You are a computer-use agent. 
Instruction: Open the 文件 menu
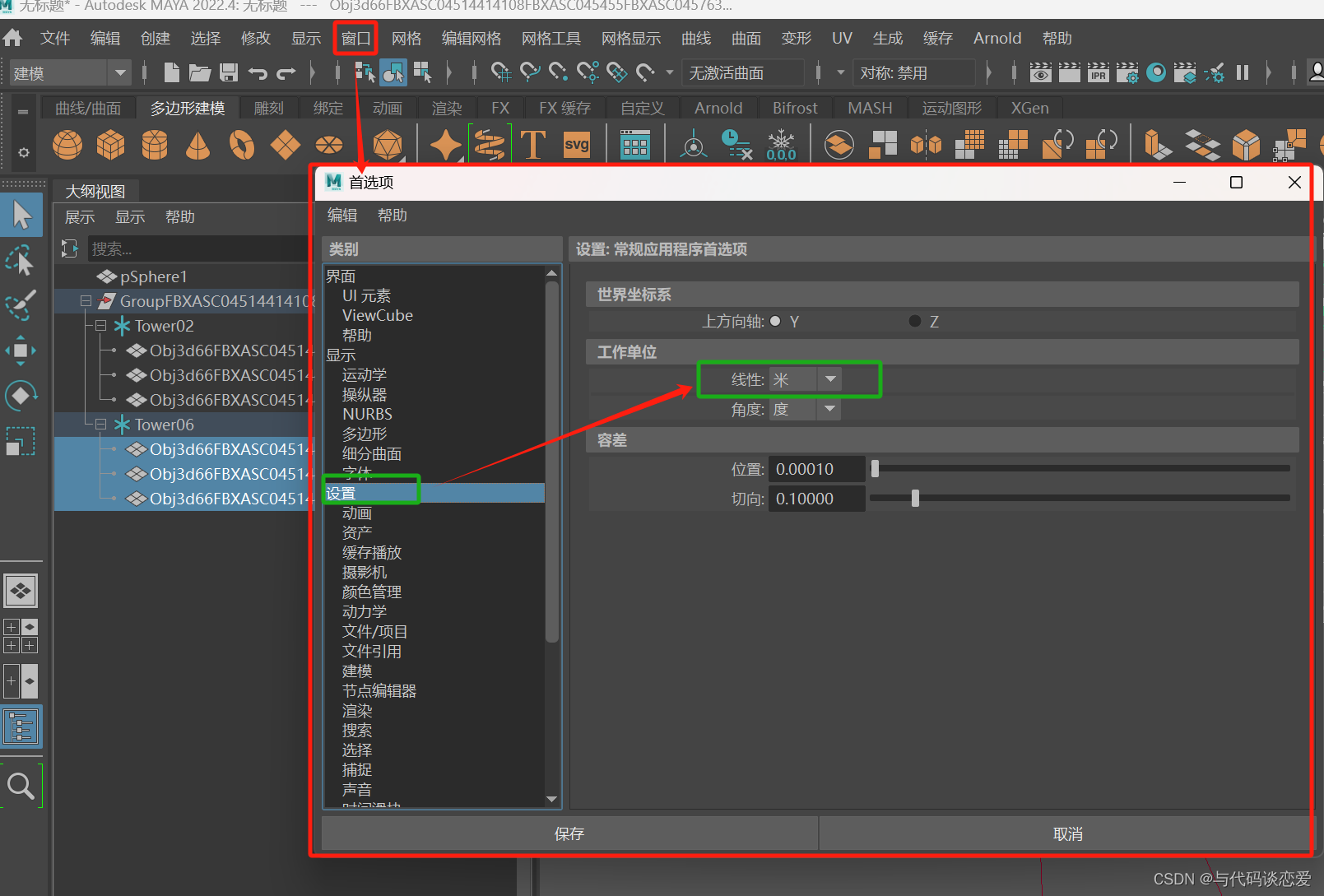(x=55, y=38)
